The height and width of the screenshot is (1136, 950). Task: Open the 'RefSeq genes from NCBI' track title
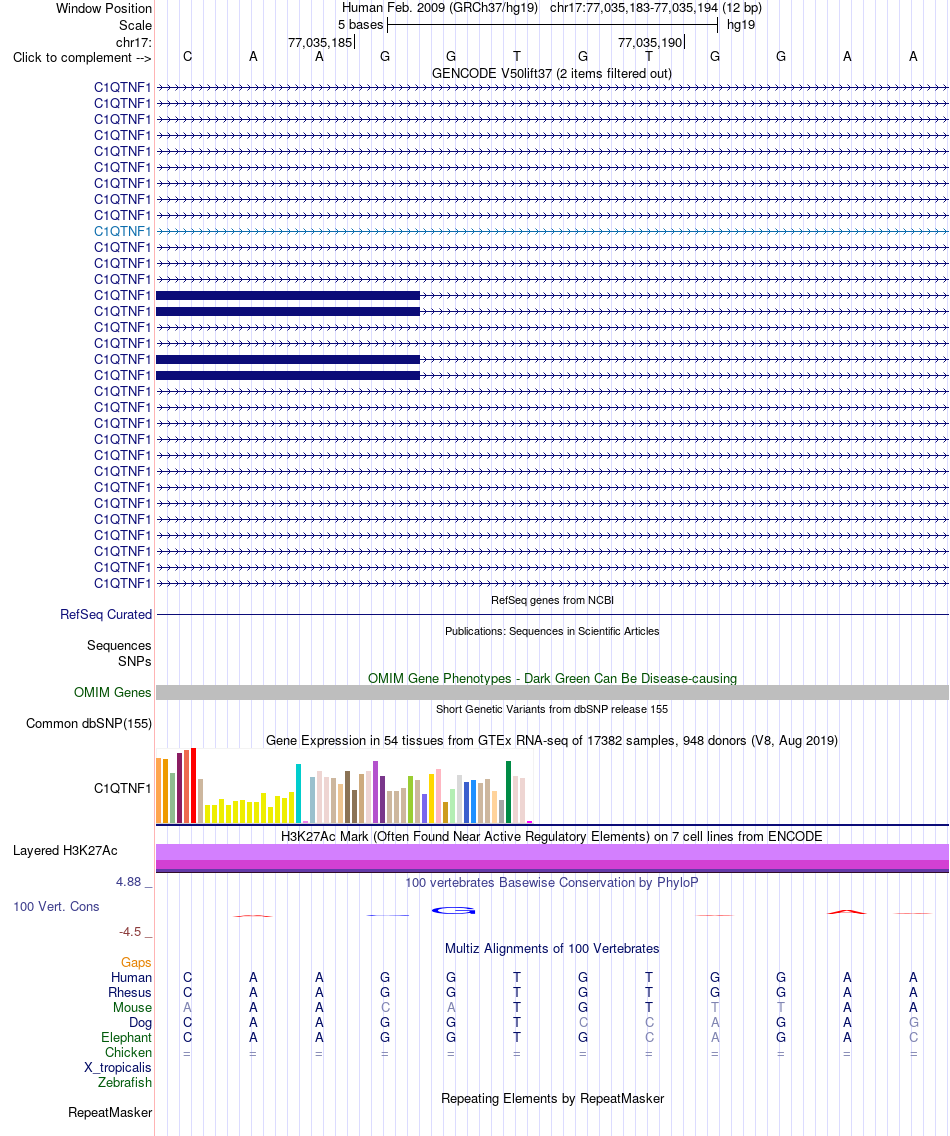pos(552,600)
